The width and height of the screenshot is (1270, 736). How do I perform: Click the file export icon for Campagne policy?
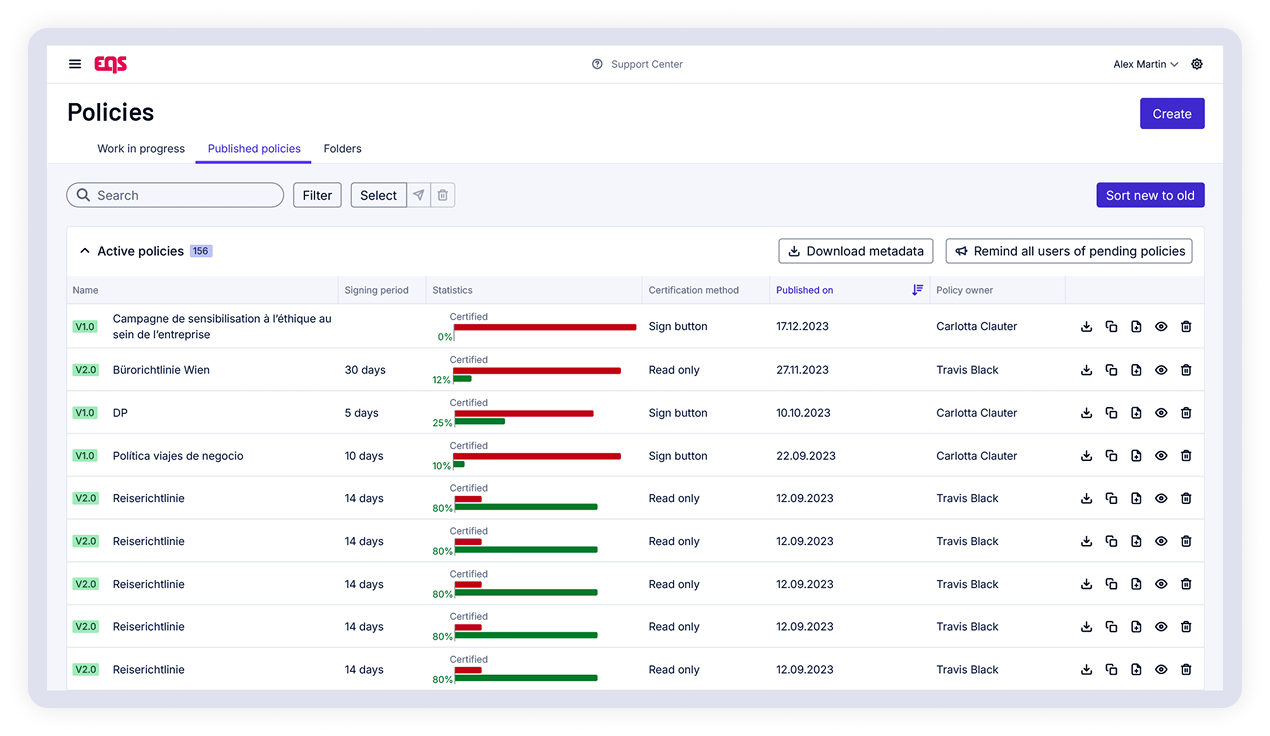pos(1136,327)
